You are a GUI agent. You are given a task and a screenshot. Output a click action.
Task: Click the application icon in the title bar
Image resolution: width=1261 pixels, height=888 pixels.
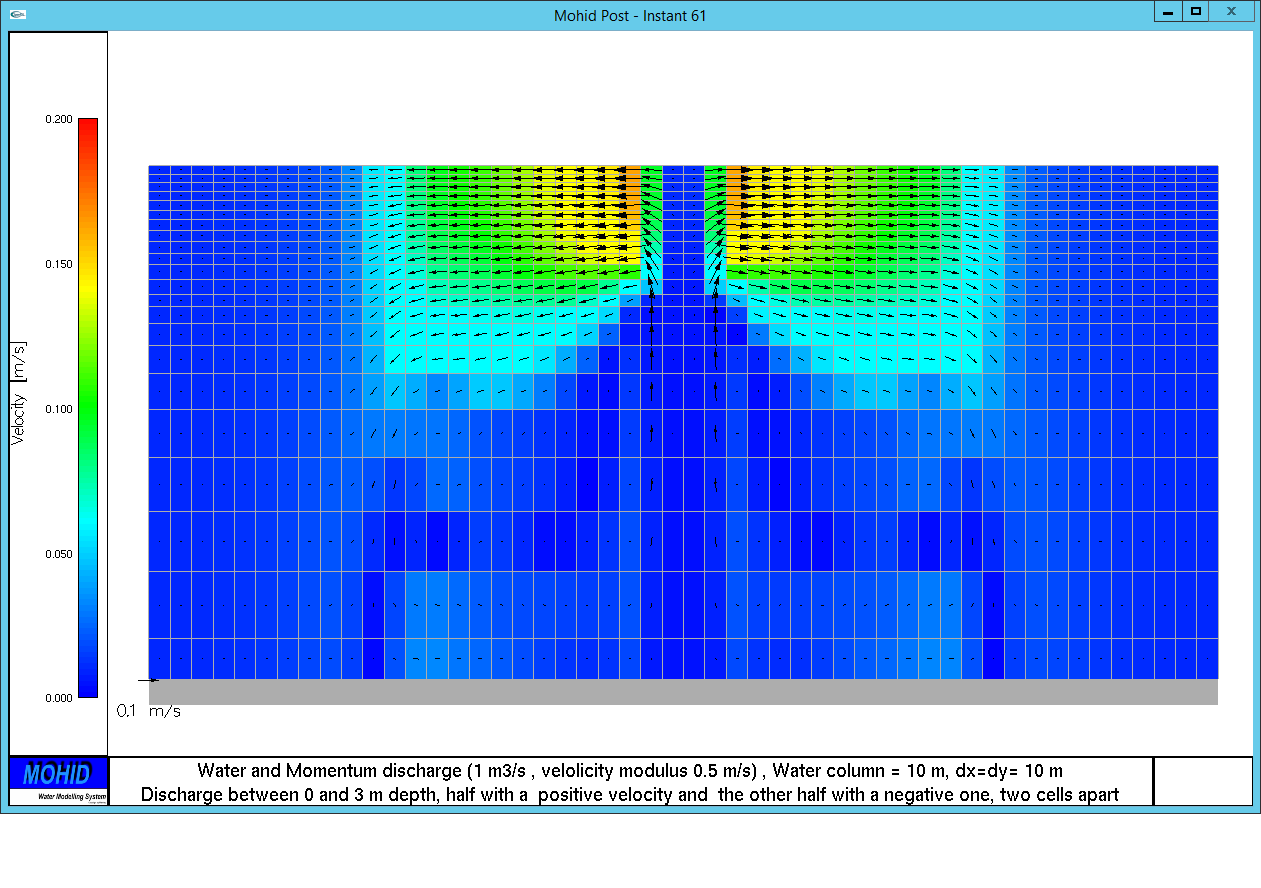(x=18, y=15)
